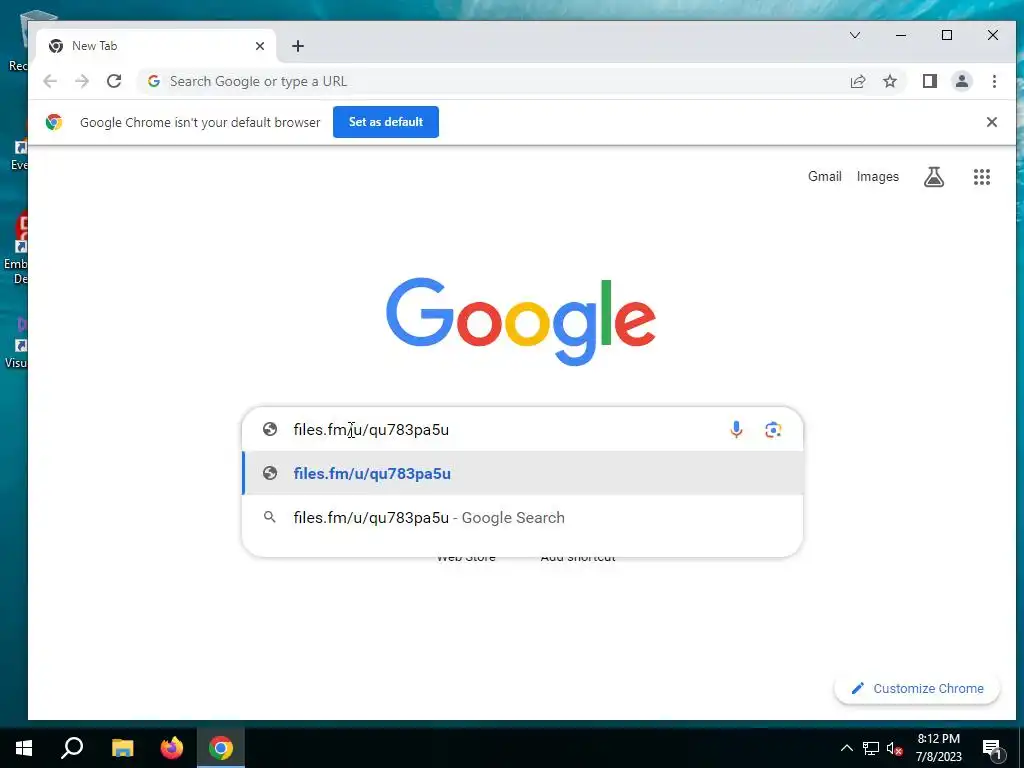
Task: Choose the files.fm/u/qu783pa5u Google Search suggestion
Action: click(522, 517)
